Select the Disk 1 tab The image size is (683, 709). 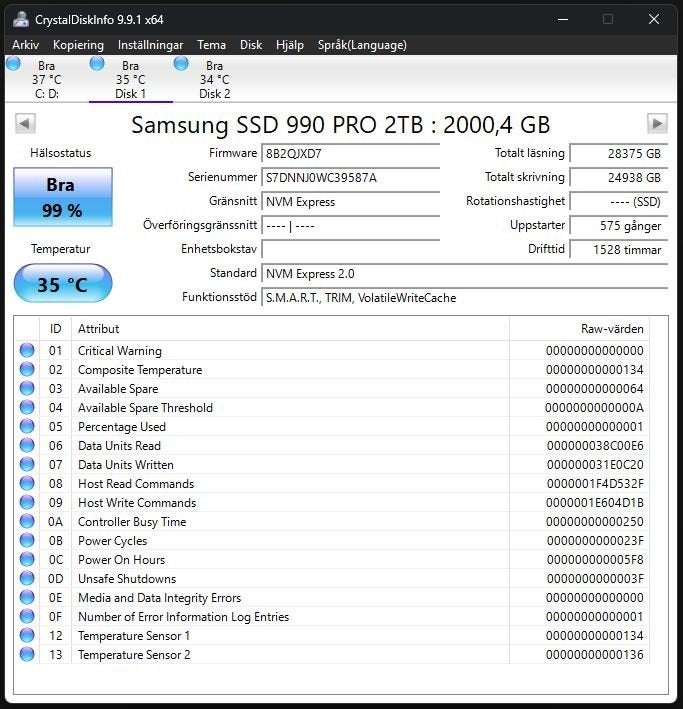click(131, 80)
